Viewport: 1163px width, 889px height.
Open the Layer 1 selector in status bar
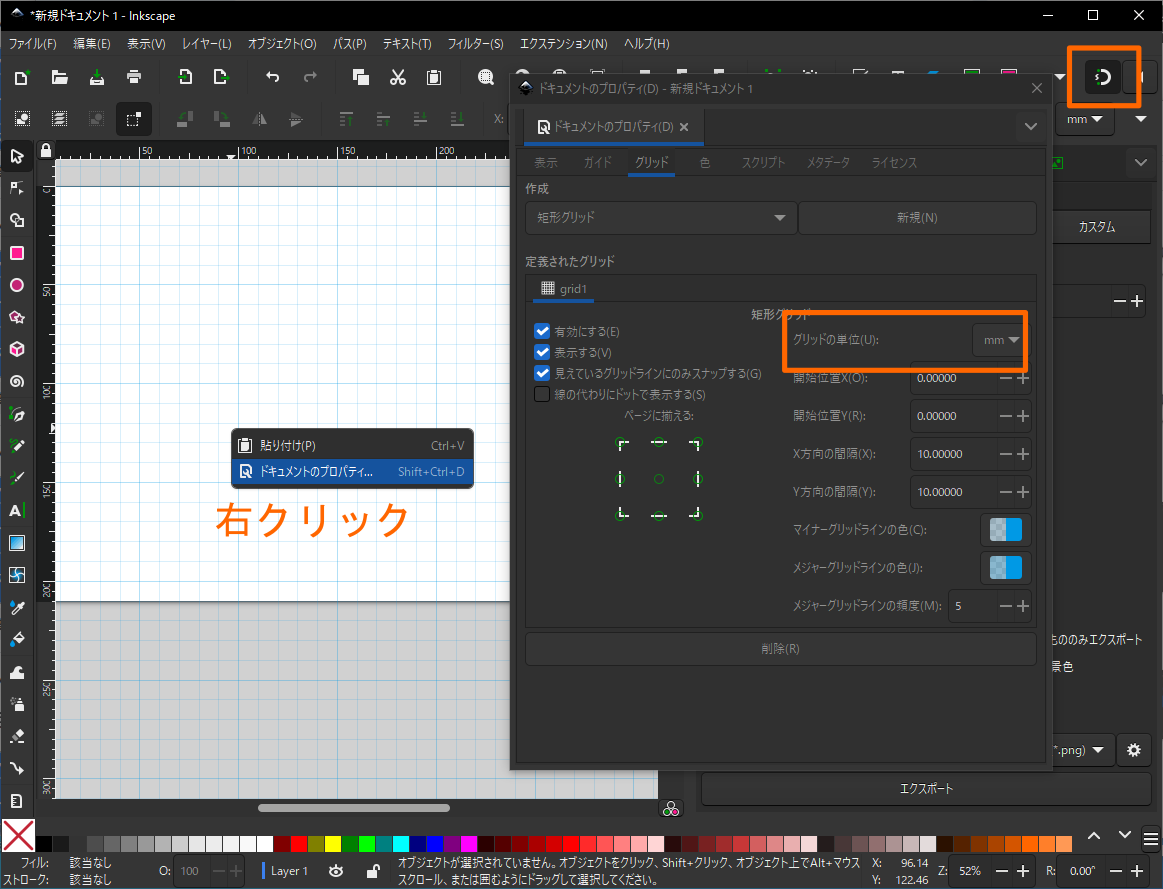[x=289, y=871]
